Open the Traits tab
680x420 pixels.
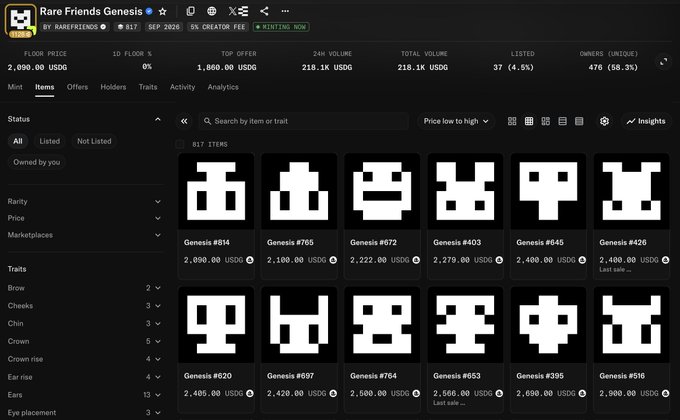[148, 87]
